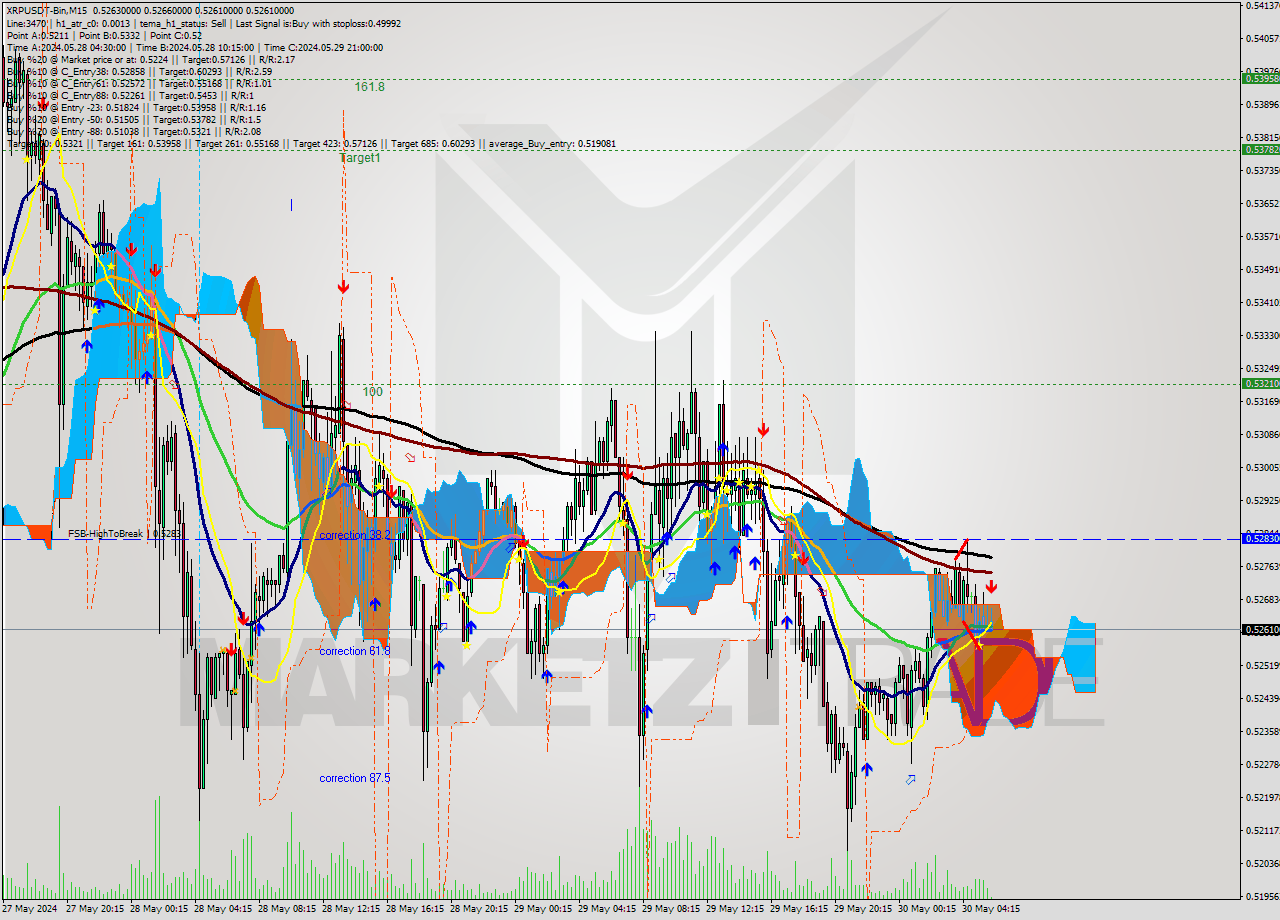The height and width of the screenshot is (920, 1280).
Task: Click the green '161.8' Fibonacci label
Action: pyautogui.click(x=369, y=87)
